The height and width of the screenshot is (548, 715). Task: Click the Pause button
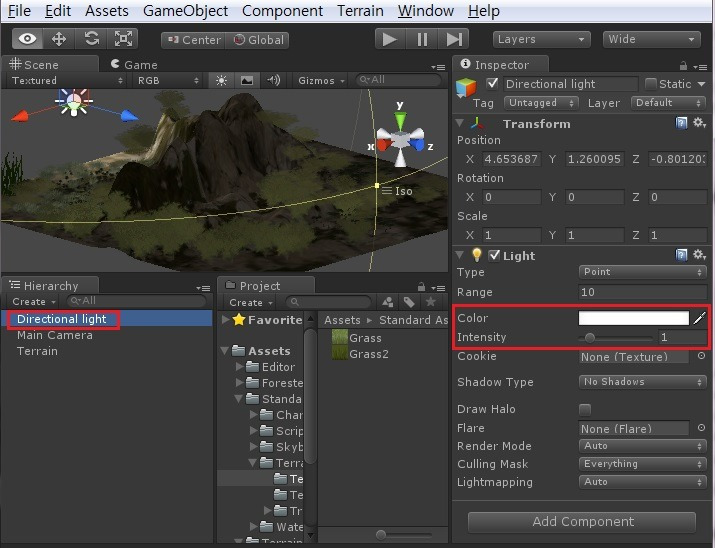click(x=422, y=39)
